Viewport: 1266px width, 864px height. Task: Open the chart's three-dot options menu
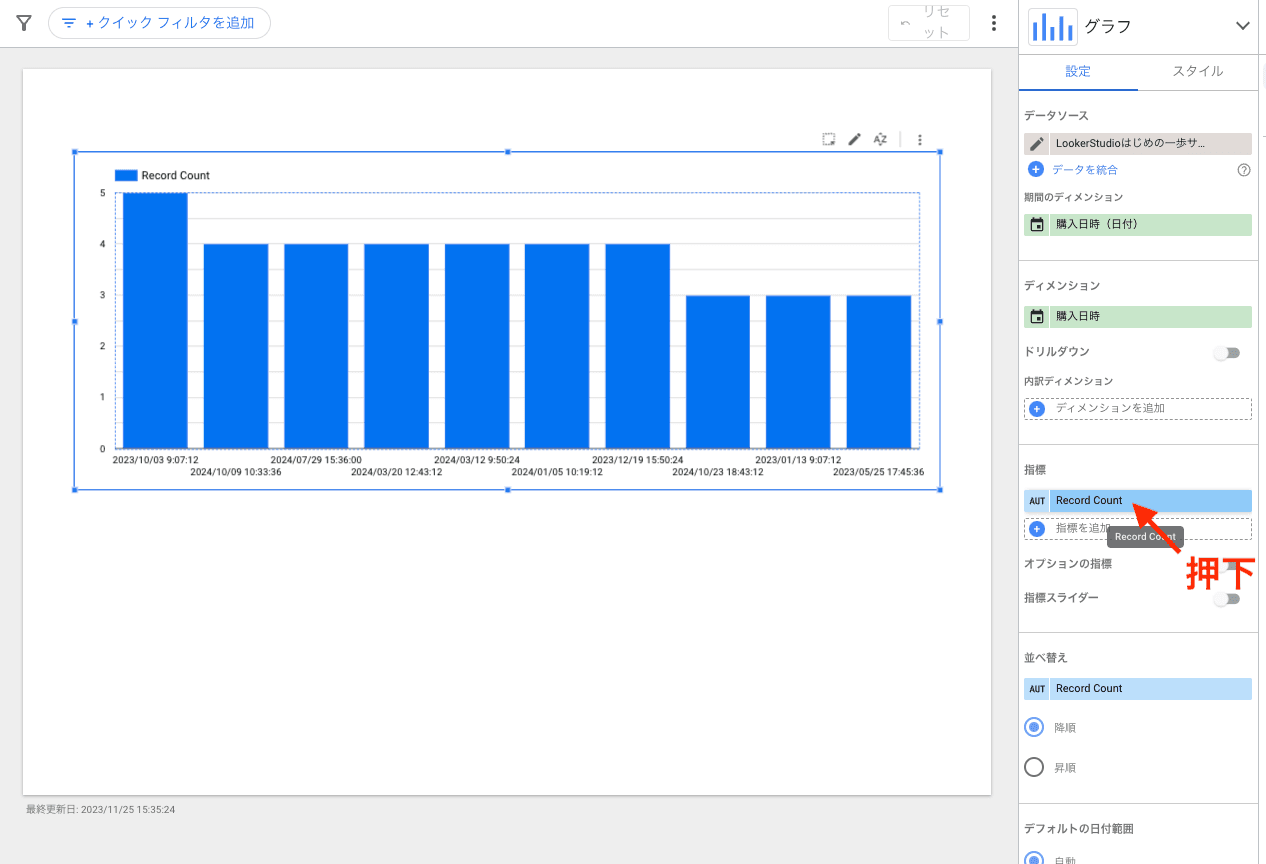tap(920, 140)
